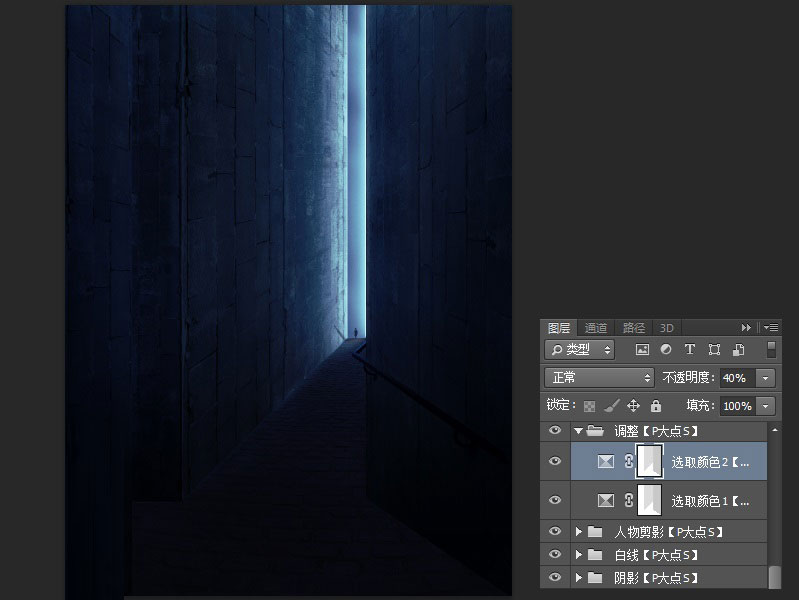Lock layer position (move icon)
799x600 pixels.
(x=633, y=406)
